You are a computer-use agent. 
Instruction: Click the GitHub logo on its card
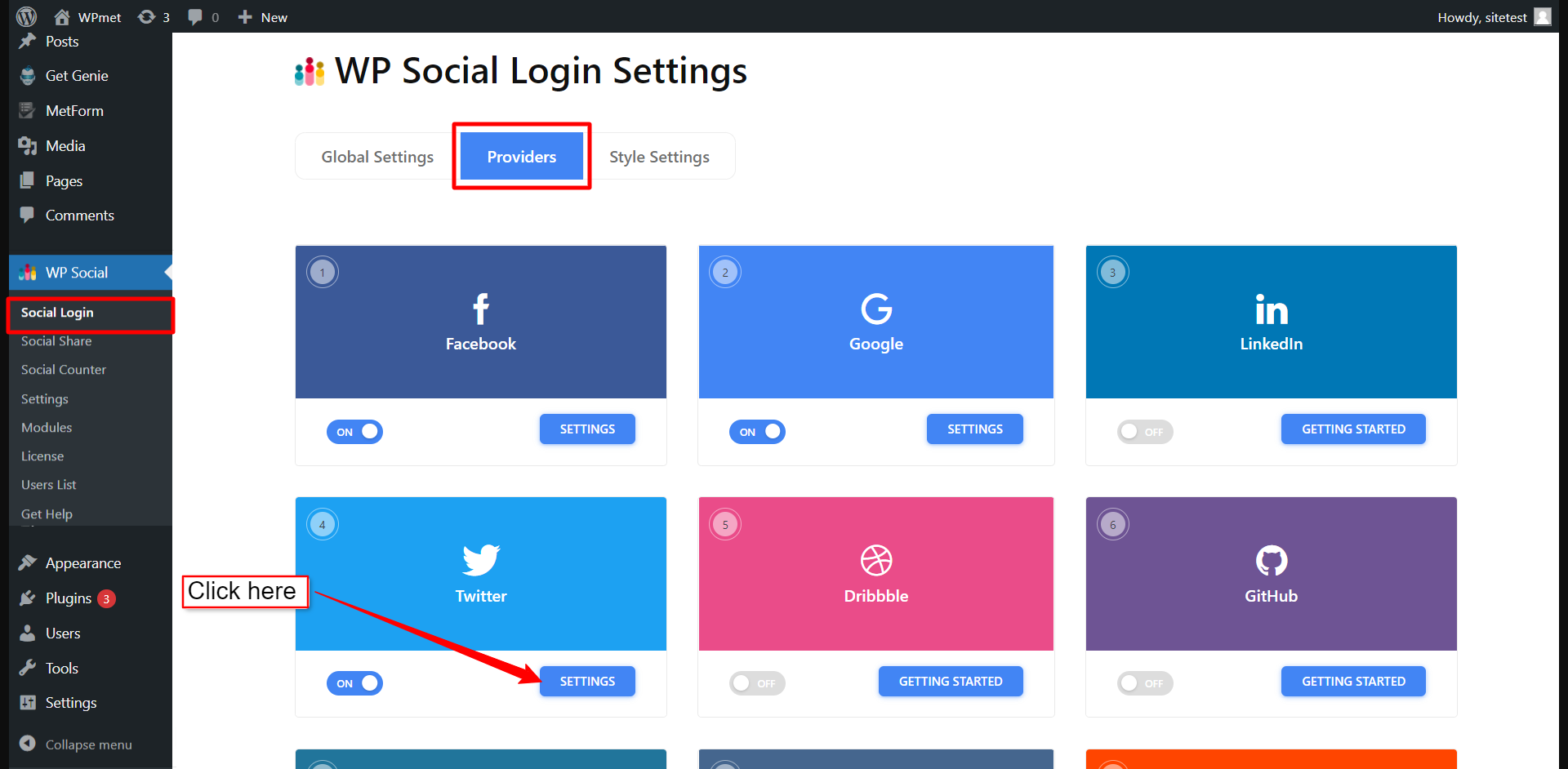click(x=1272, y=561)
